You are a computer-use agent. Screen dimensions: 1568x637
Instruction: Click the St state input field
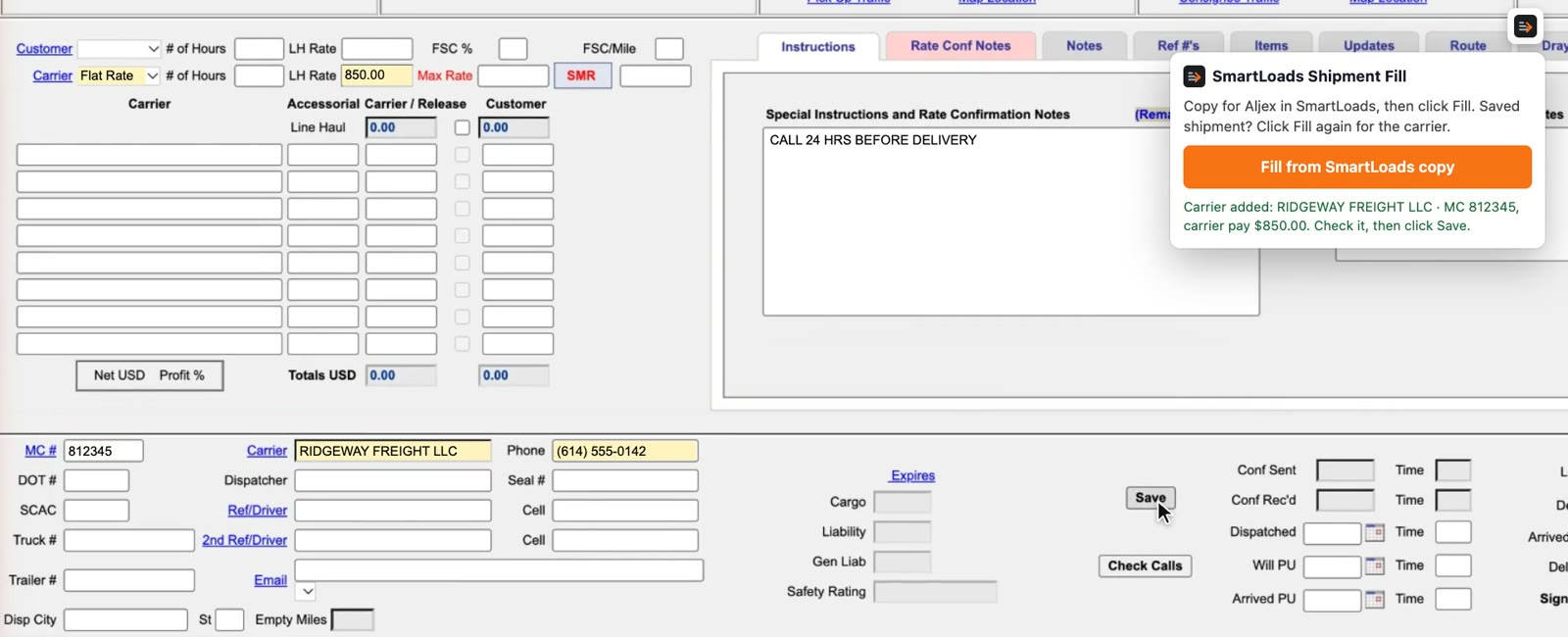[x=229, y=619]
